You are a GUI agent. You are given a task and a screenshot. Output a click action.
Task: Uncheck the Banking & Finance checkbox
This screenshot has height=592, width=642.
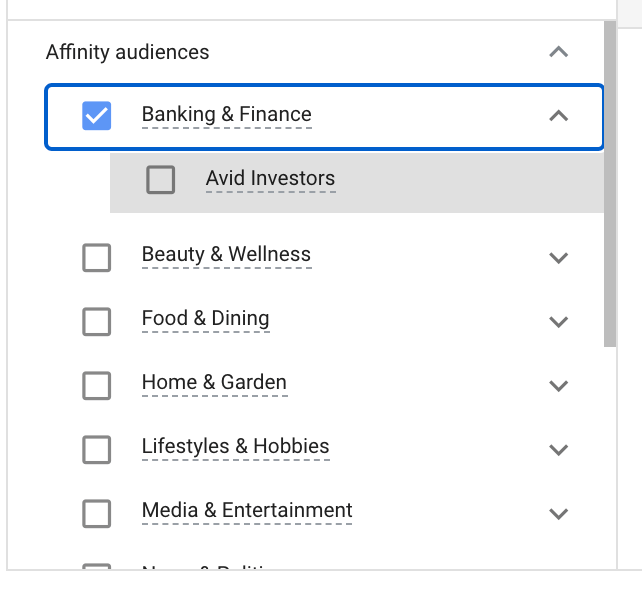[97, 116]
